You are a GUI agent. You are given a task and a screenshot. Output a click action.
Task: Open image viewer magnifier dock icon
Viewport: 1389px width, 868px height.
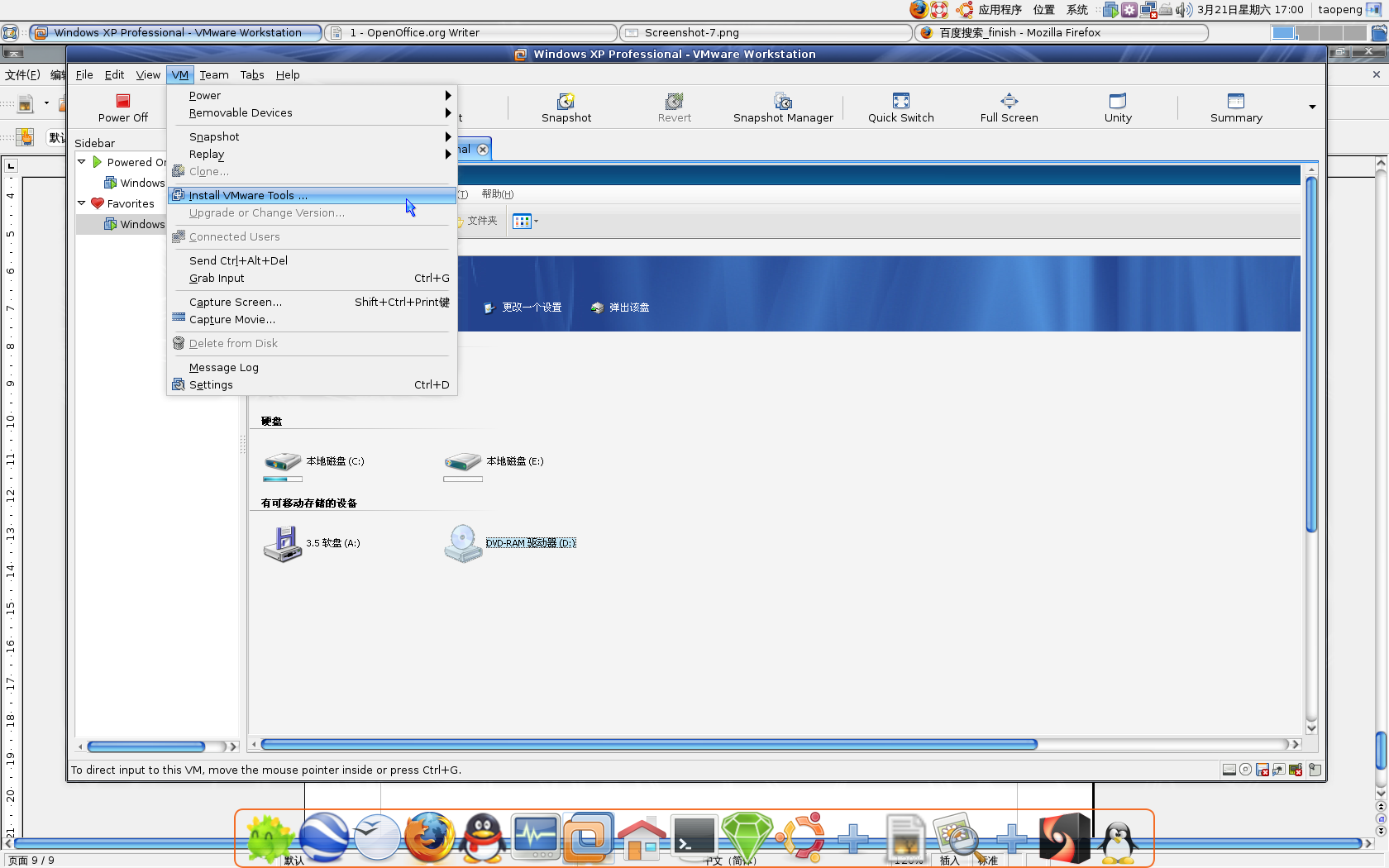957,838
